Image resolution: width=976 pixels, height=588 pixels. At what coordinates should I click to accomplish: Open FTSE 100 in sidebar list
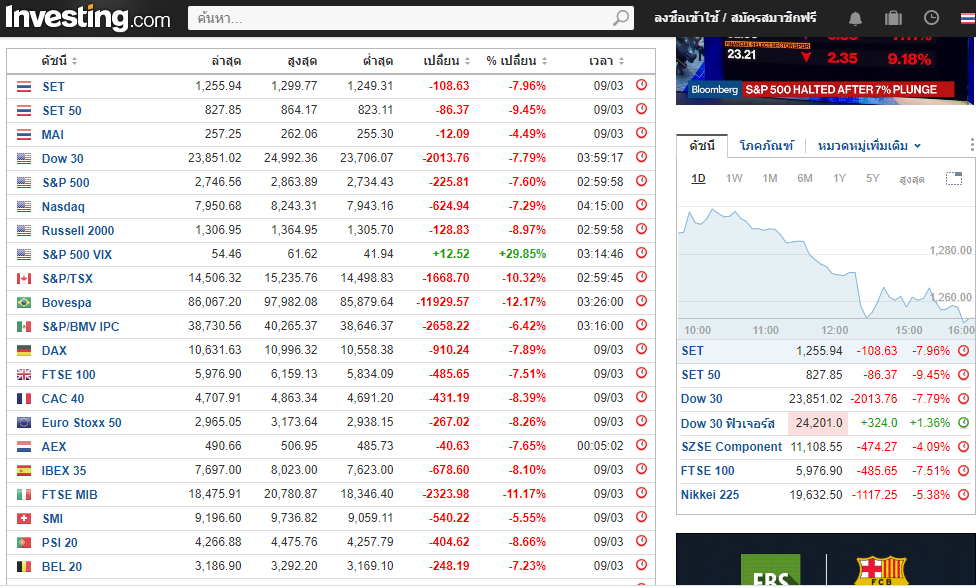coord(708,471)
